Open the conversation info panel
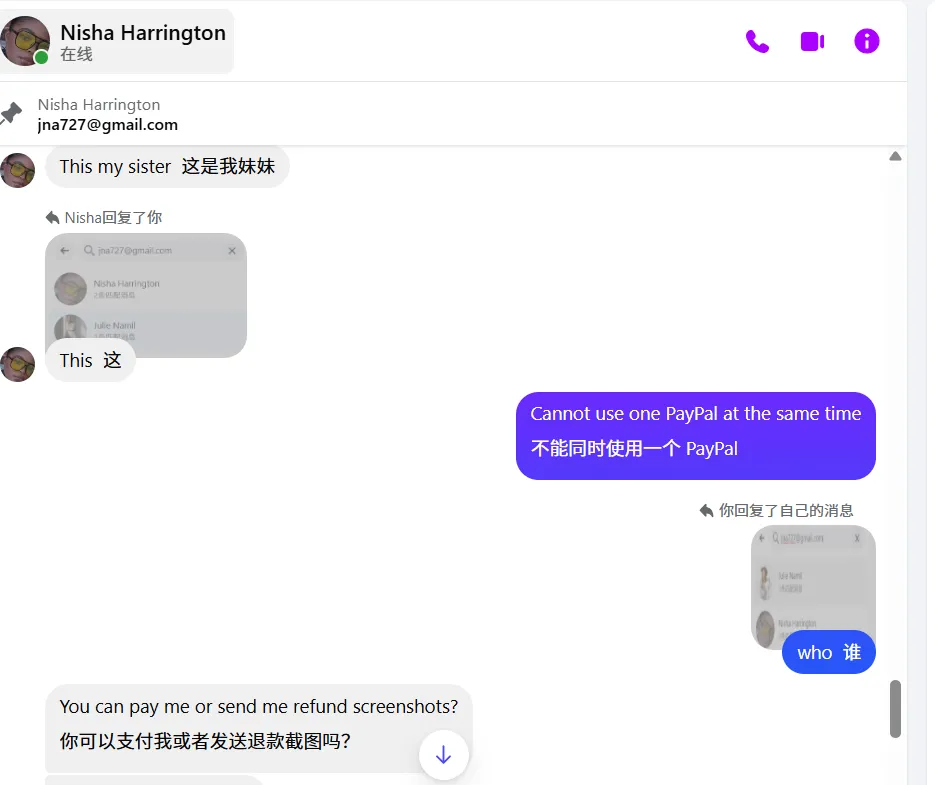The width and height of the screenshot is (935, 785). [866, 41]
